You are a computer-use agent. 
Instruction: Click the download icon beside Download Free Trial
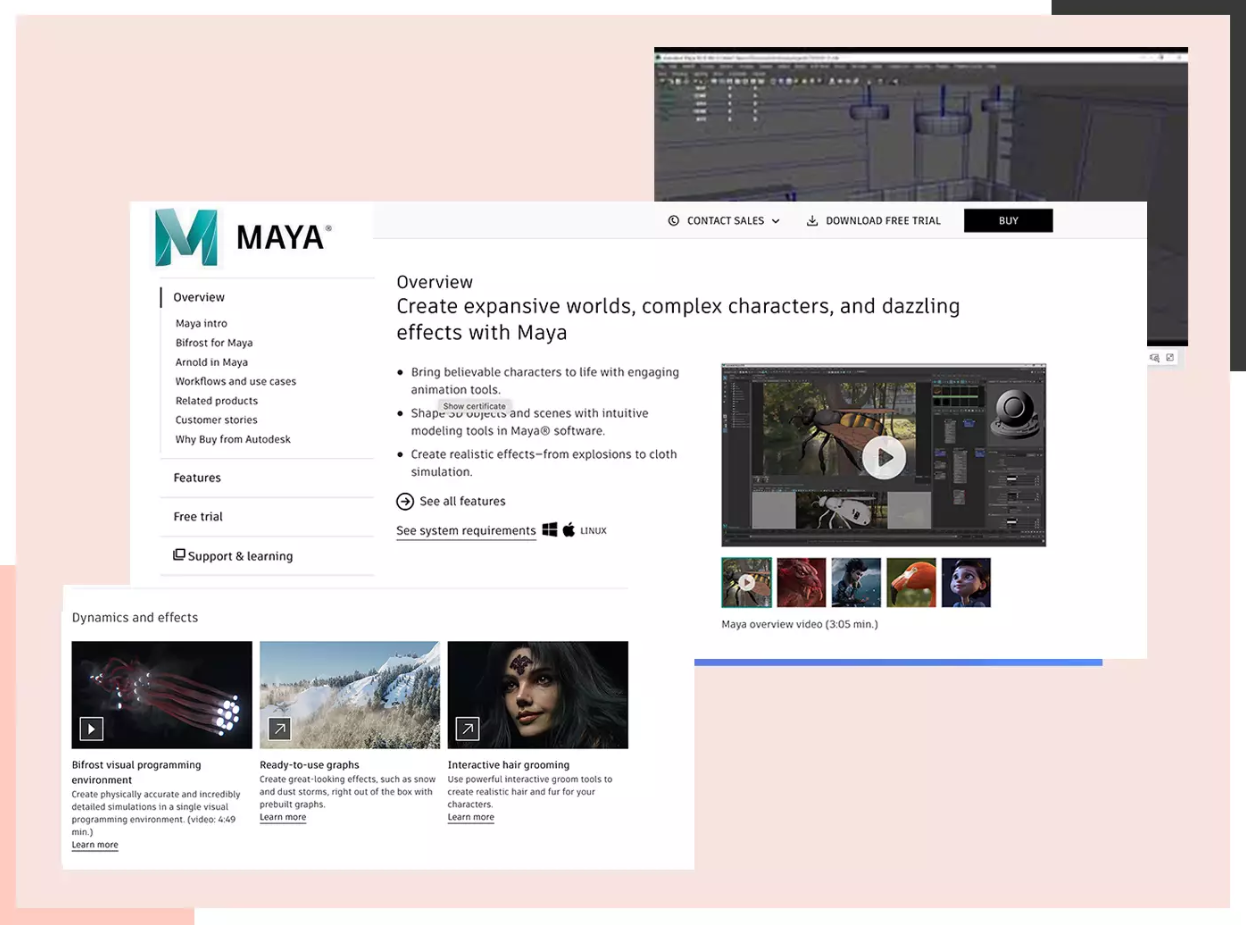click(x=812, y=221)
